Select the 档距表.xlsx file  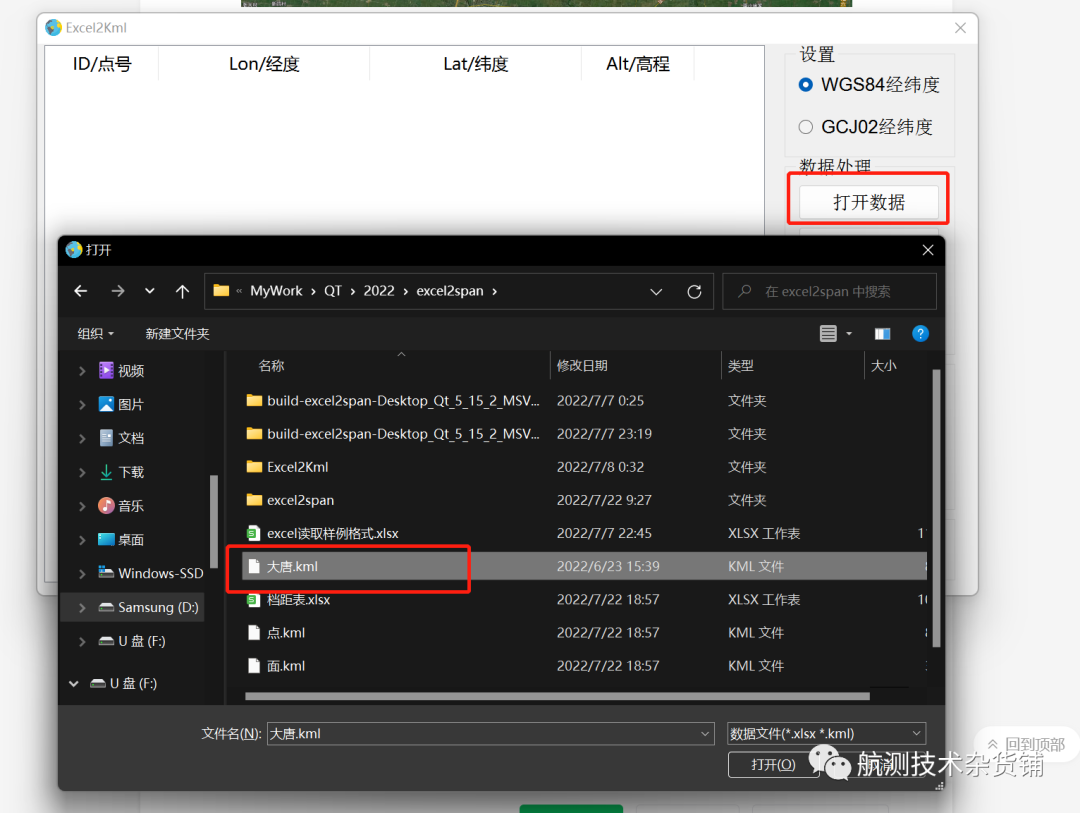pos(298,599)
